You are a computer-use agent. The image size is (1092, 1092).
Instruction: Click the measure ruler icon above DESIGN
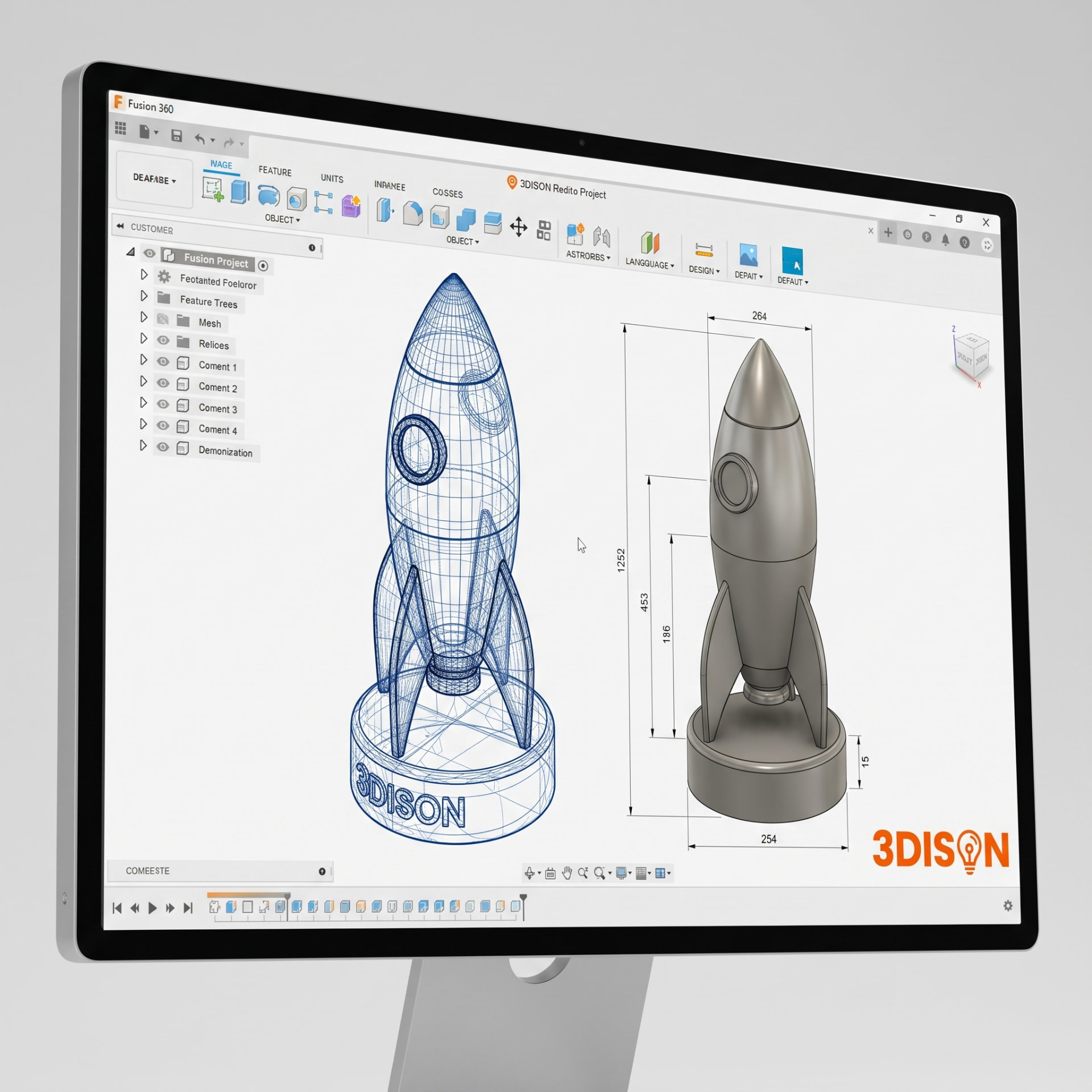pos(704,250)
